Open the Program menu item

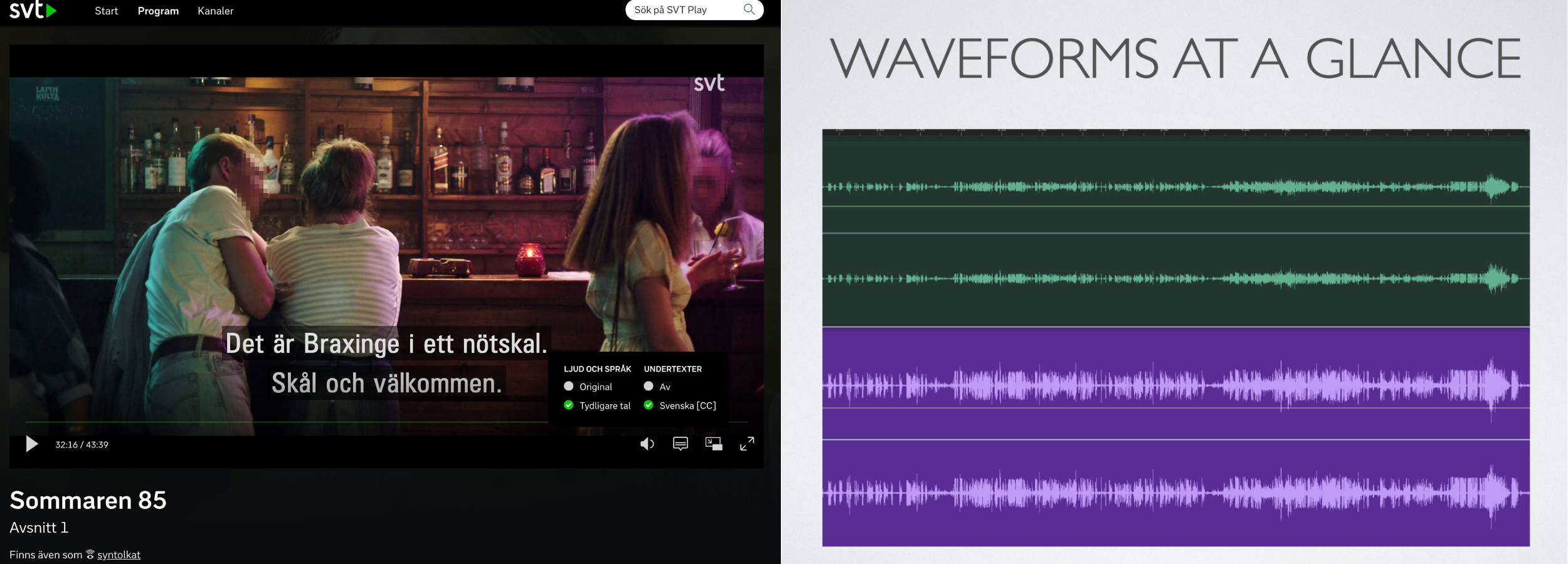pyautogui.click(x=158, y=11)
